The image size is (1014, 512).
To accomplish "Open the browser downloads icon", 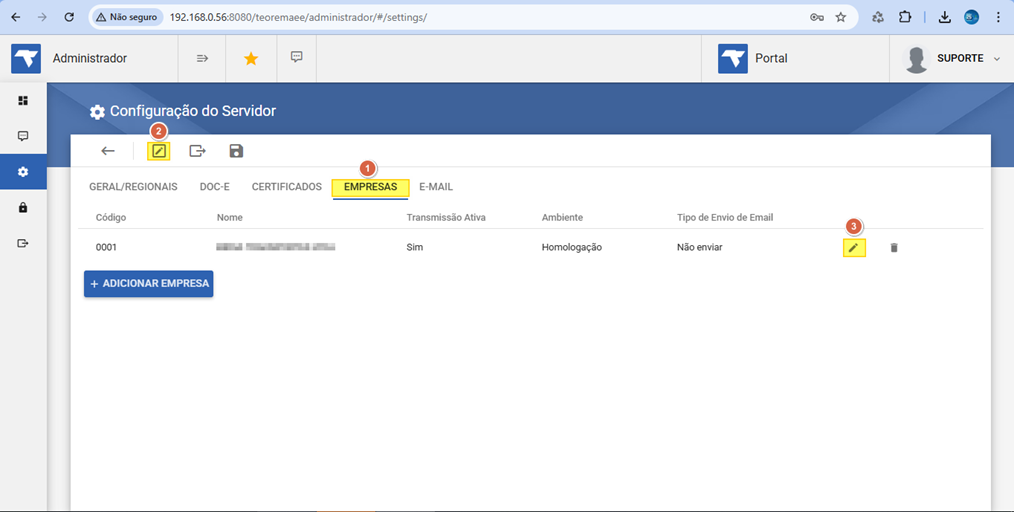I will [945, 17].
